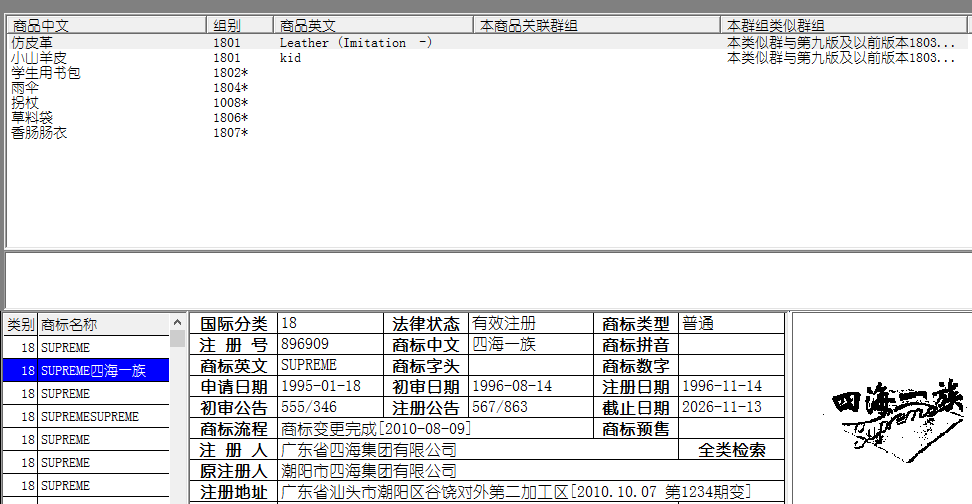The height and width of the screenshot is (504, 972).
Task: Select the first SUPREME trademark row
Action: point(86,347)
